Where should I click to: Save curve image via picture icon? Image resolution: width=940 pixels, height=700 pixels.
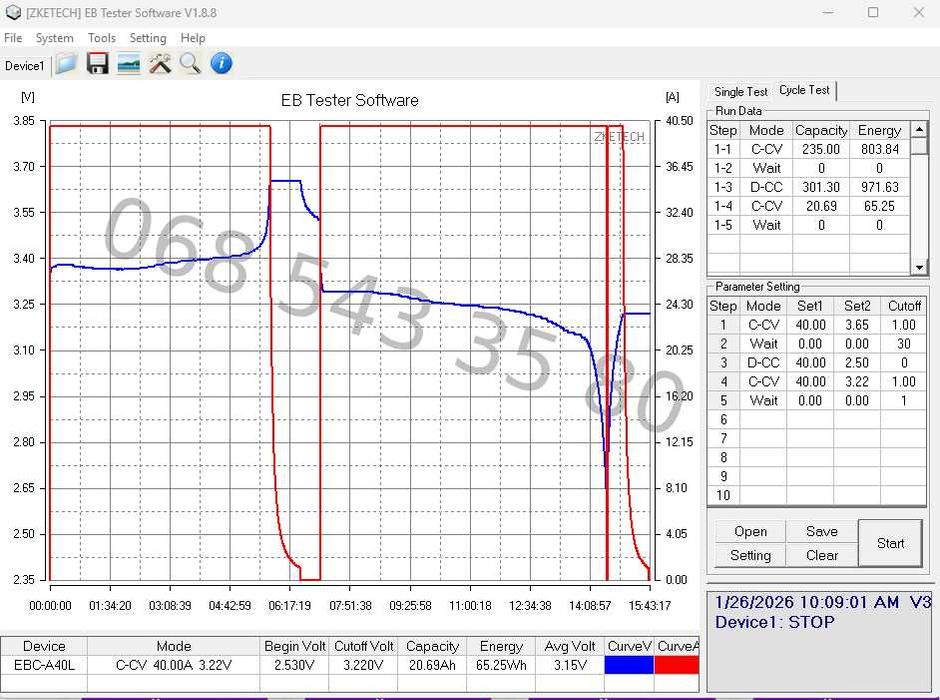(x=128, y=63)
